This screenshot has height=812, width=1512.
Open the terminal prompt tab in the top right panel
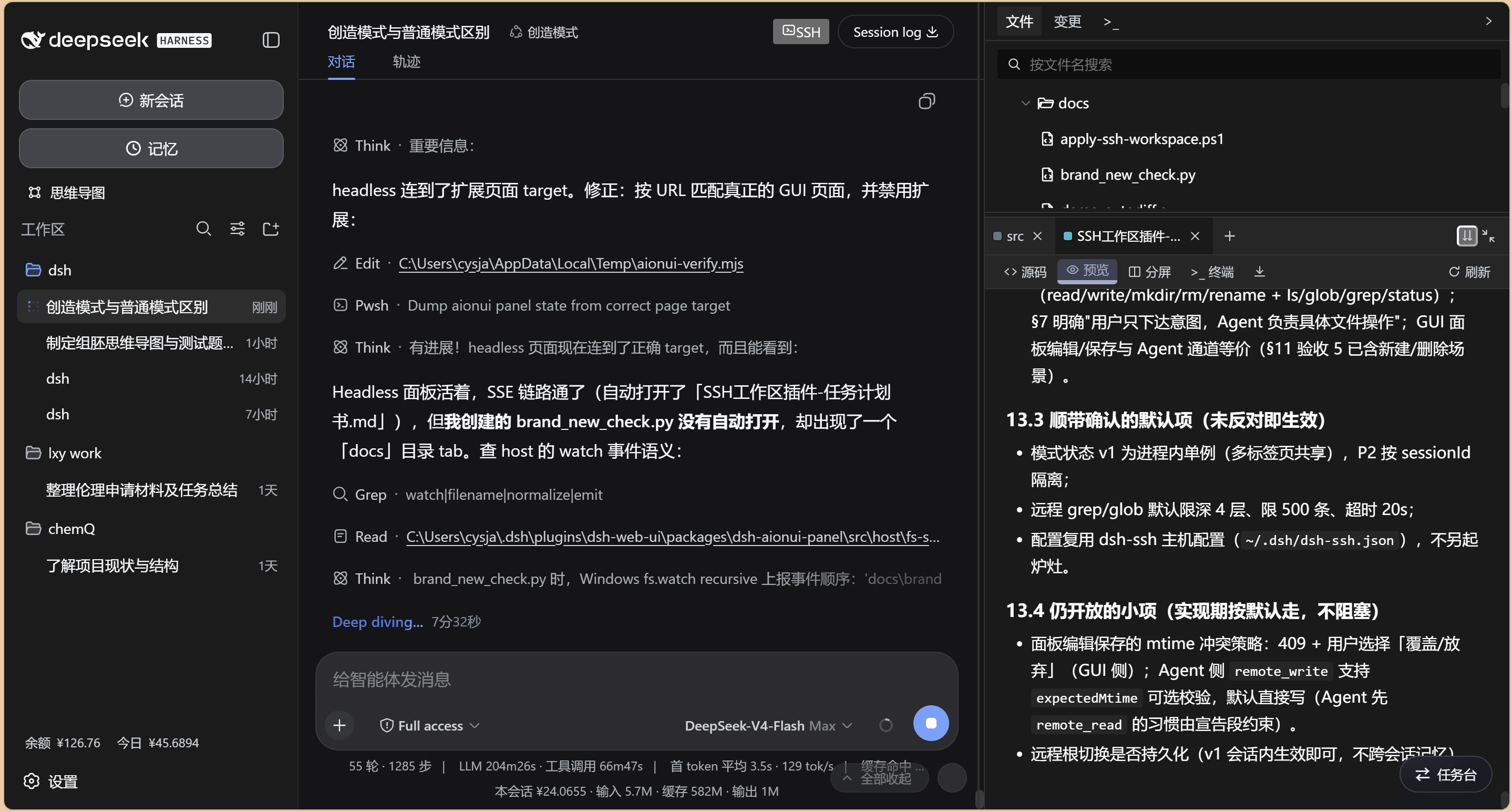pos(1111,22)
